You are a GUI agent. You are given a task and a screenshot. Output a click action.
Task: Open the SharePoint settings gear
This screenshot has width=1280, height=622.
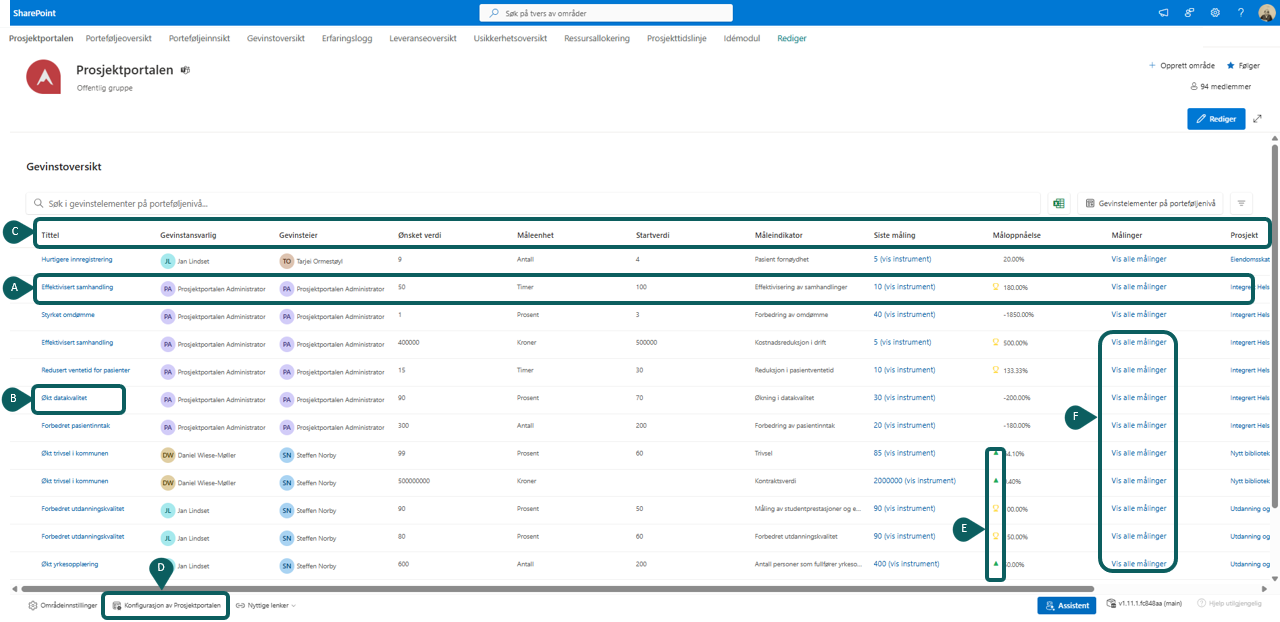click(1215, 13)
